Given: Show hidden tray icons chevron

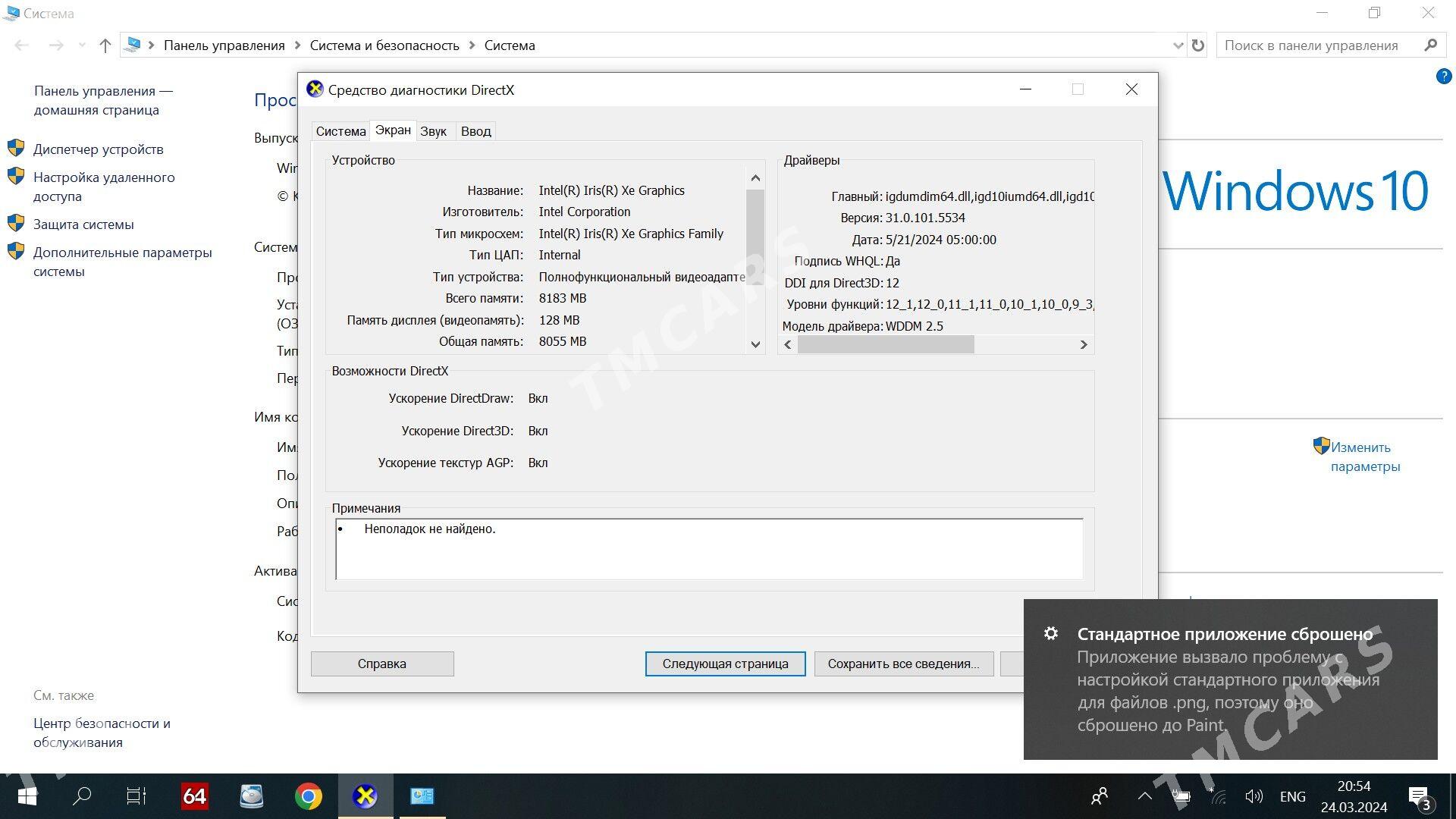Looking at the screenshot, I should pyautogui.click(x=1145, y=796).
